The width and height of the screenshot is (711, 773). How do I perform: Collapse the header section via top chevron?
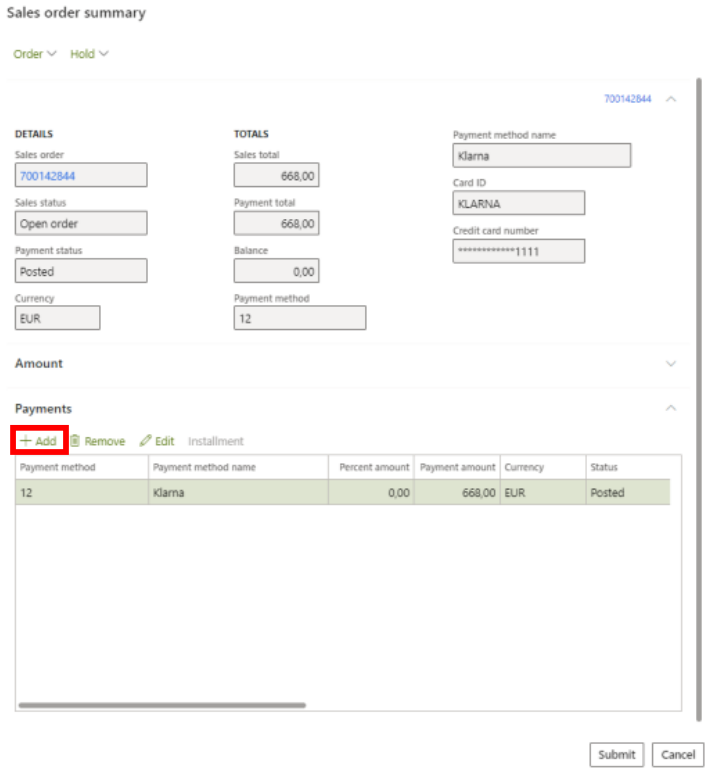(x=671, y=99)
